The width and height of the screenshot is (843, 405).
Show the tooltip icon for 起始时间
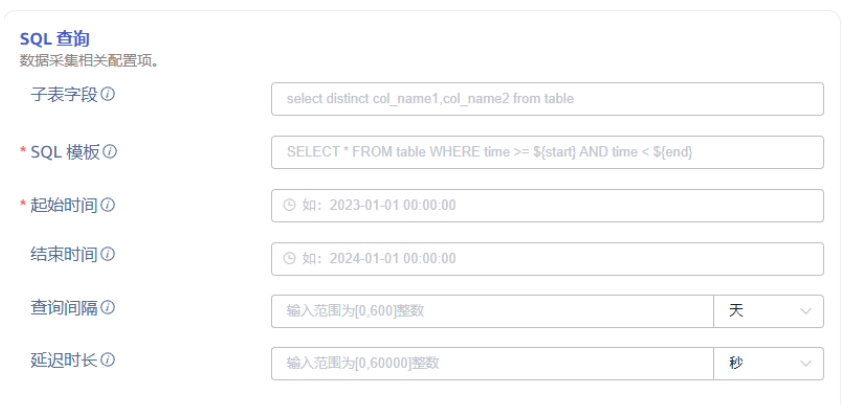point(107,205)
